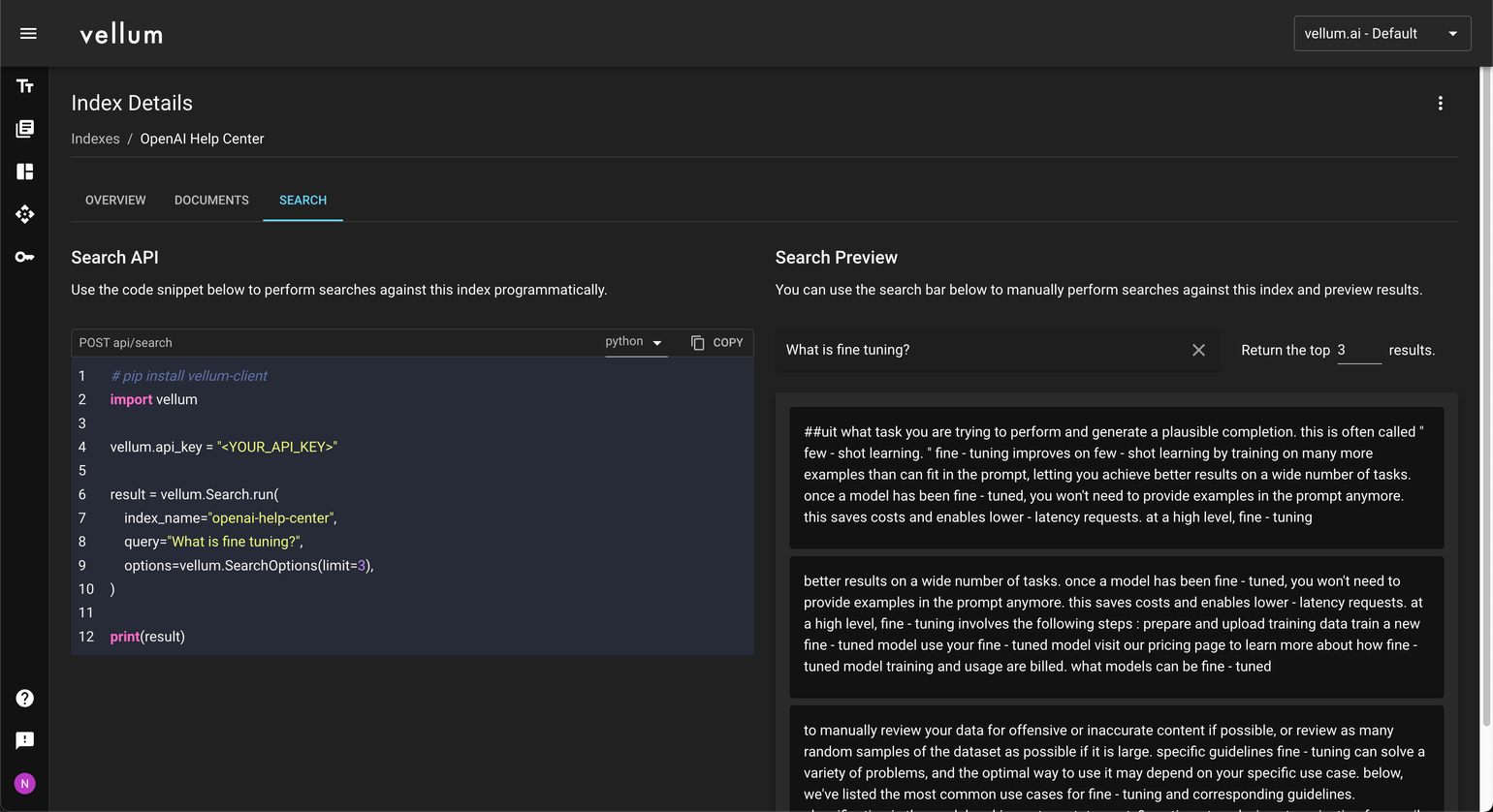Select the Search tab
This screenshot has height=812, width=1493.
point(302,200)
